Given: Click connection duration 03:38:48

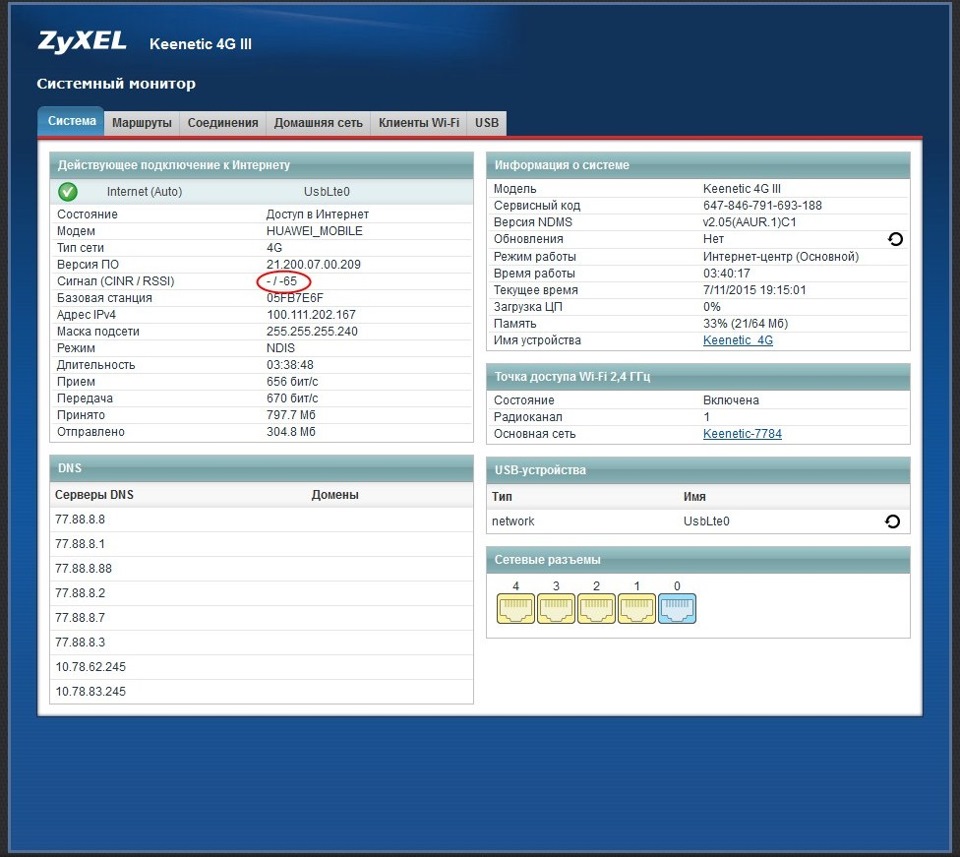Looking at the screenshot, I should coord(290,364).
